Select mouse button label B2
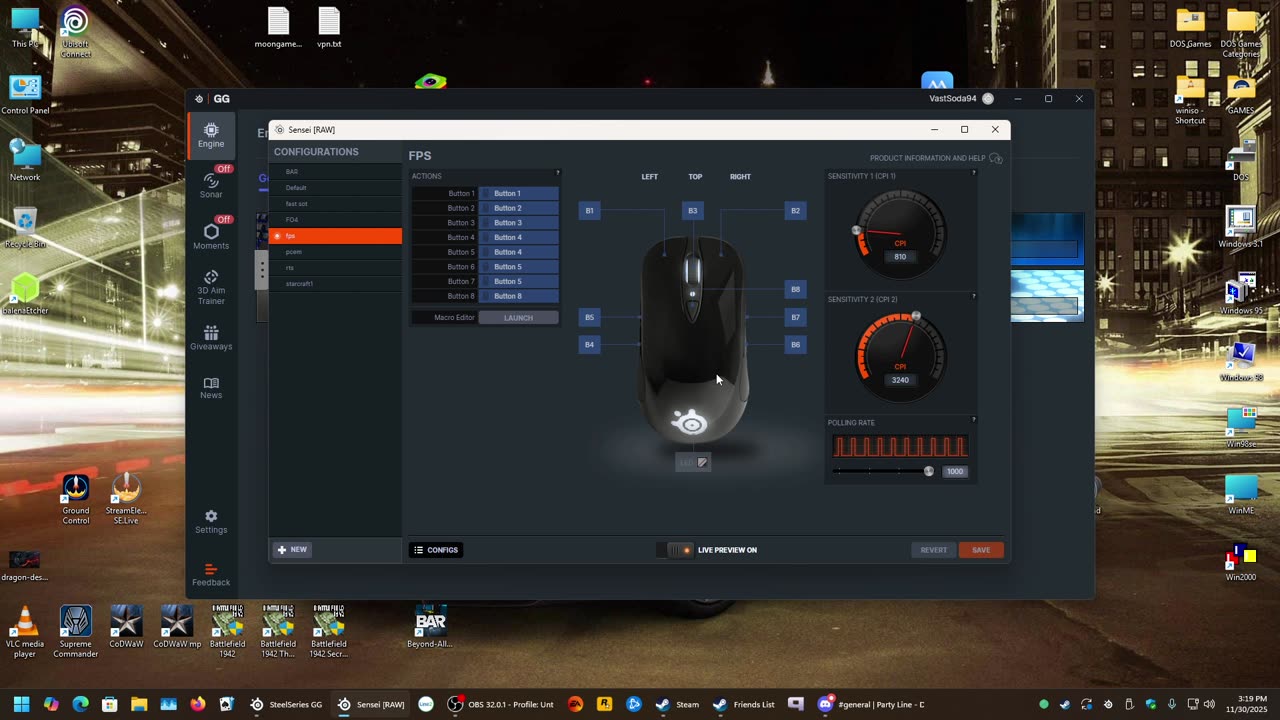 point(795,210)
